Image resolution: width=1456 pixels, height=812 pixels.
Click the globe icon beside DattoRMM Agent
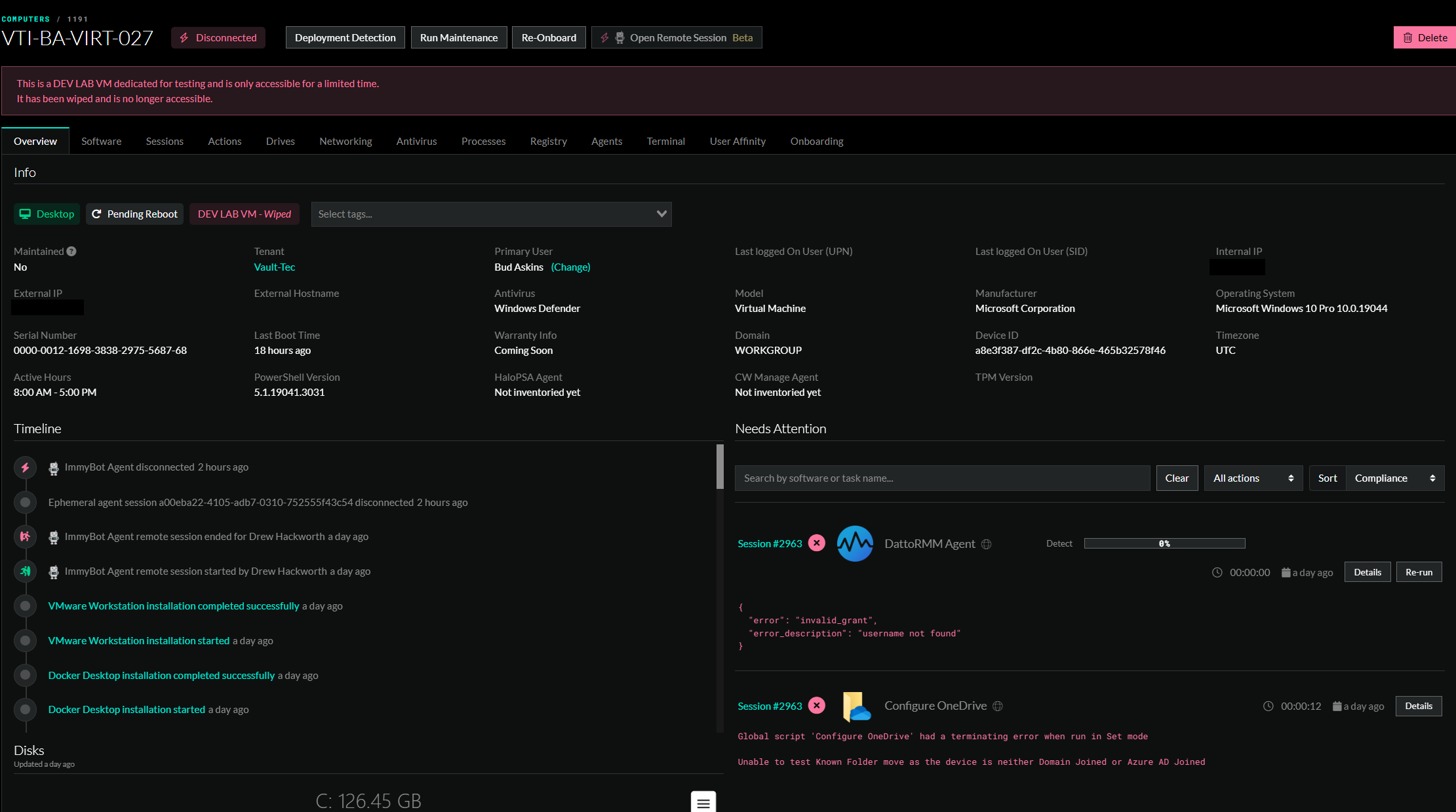986,545
